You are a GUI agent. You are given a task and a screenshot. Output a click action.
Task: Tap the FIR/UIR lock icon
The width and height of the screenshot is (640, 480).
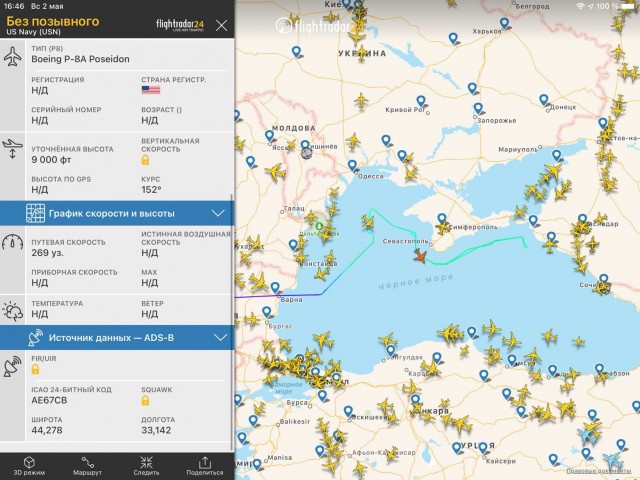click(x=36, y=369)
